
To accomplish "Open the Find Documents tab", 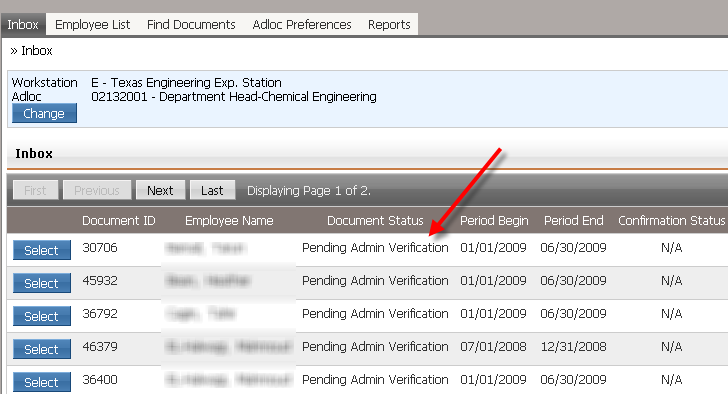I will click(191, 25).
